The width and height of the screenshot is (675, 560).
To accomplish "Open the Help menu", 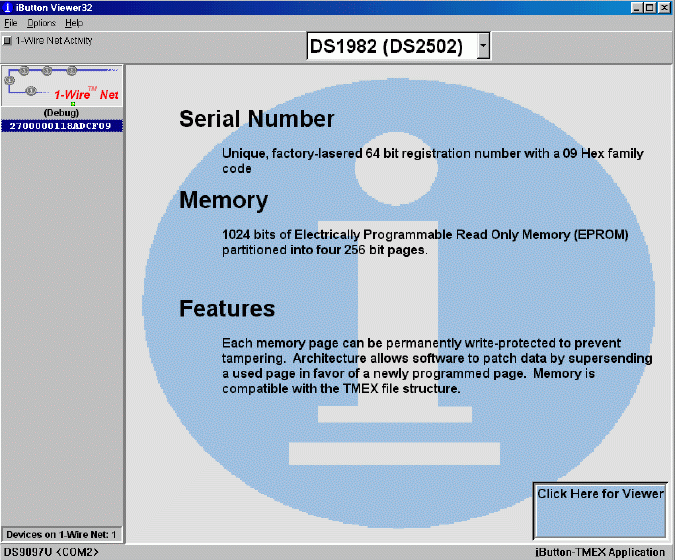I will [x=74, y=23].
